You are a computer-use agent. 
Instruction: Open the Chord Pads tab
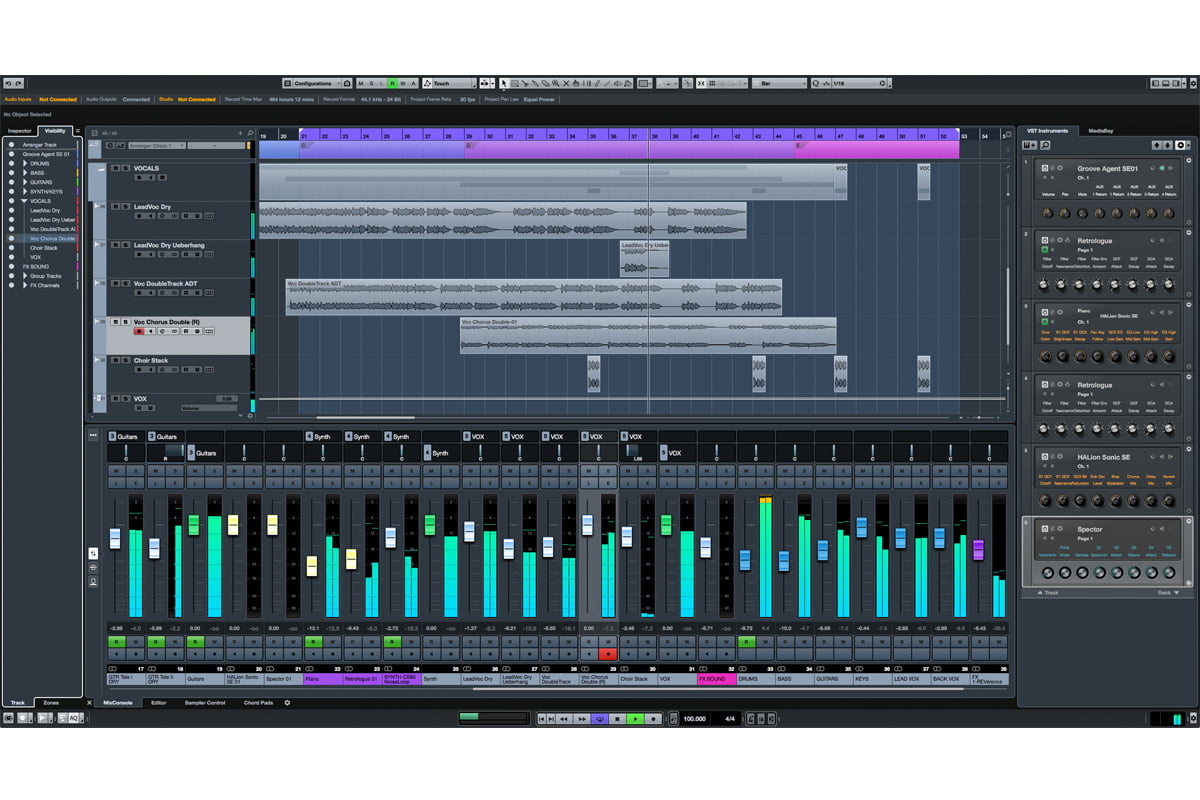pos(258,703)
